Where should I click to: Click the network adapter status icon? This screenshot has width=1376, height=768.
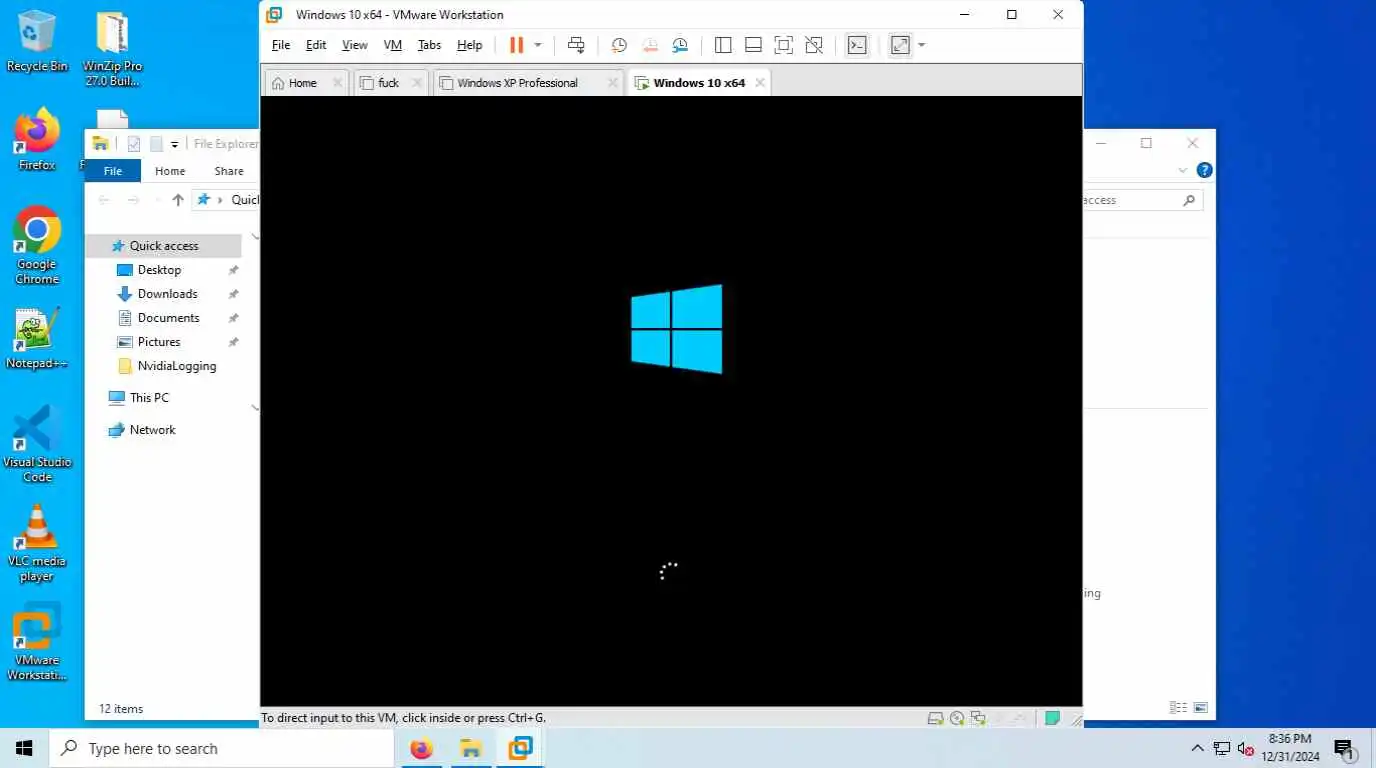click(978, 718)
